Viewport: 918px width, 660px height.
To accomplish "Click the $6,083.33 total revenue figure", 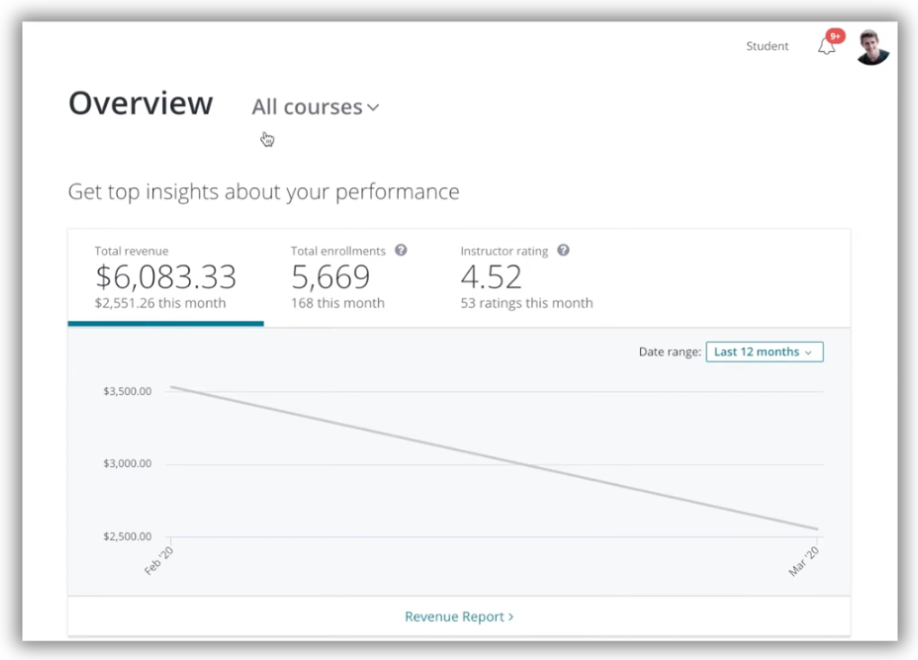I will point(166,276).
